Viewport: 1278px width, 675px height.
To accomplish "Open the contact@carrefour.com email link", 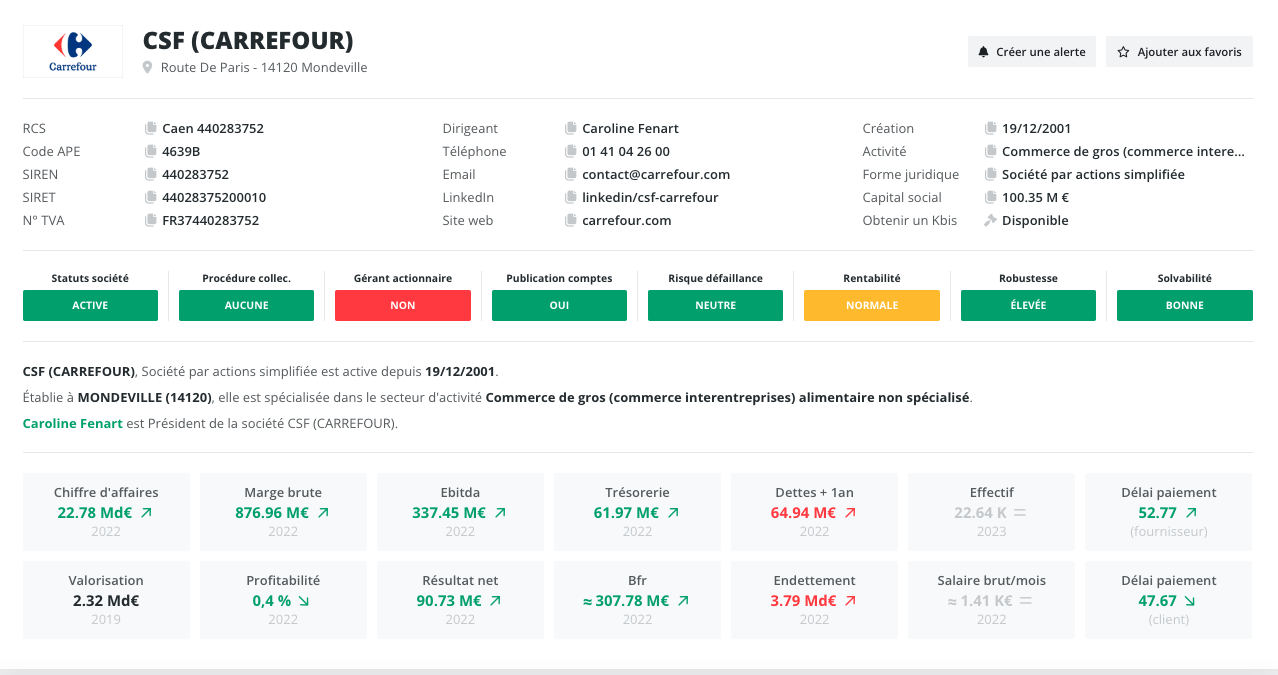I will click(656, 174).
